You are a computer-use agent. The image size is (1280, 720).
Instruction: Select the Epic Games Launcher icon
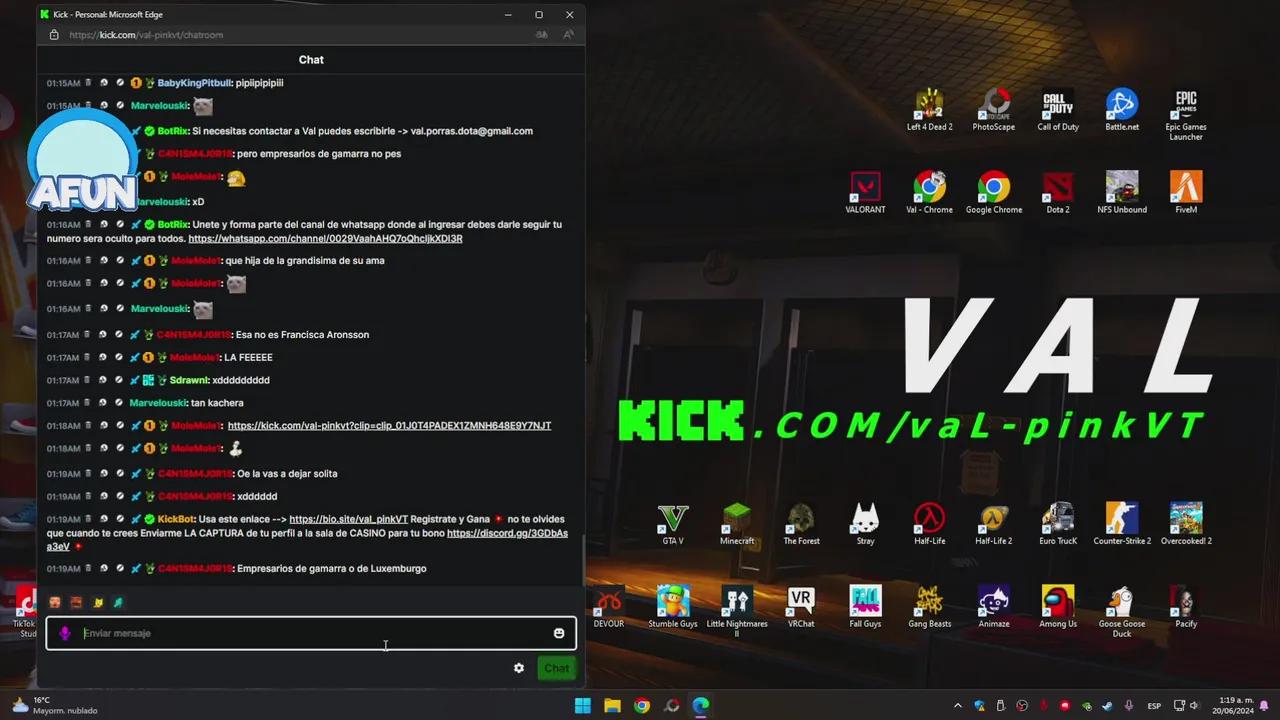click(x=1186, y=115)
